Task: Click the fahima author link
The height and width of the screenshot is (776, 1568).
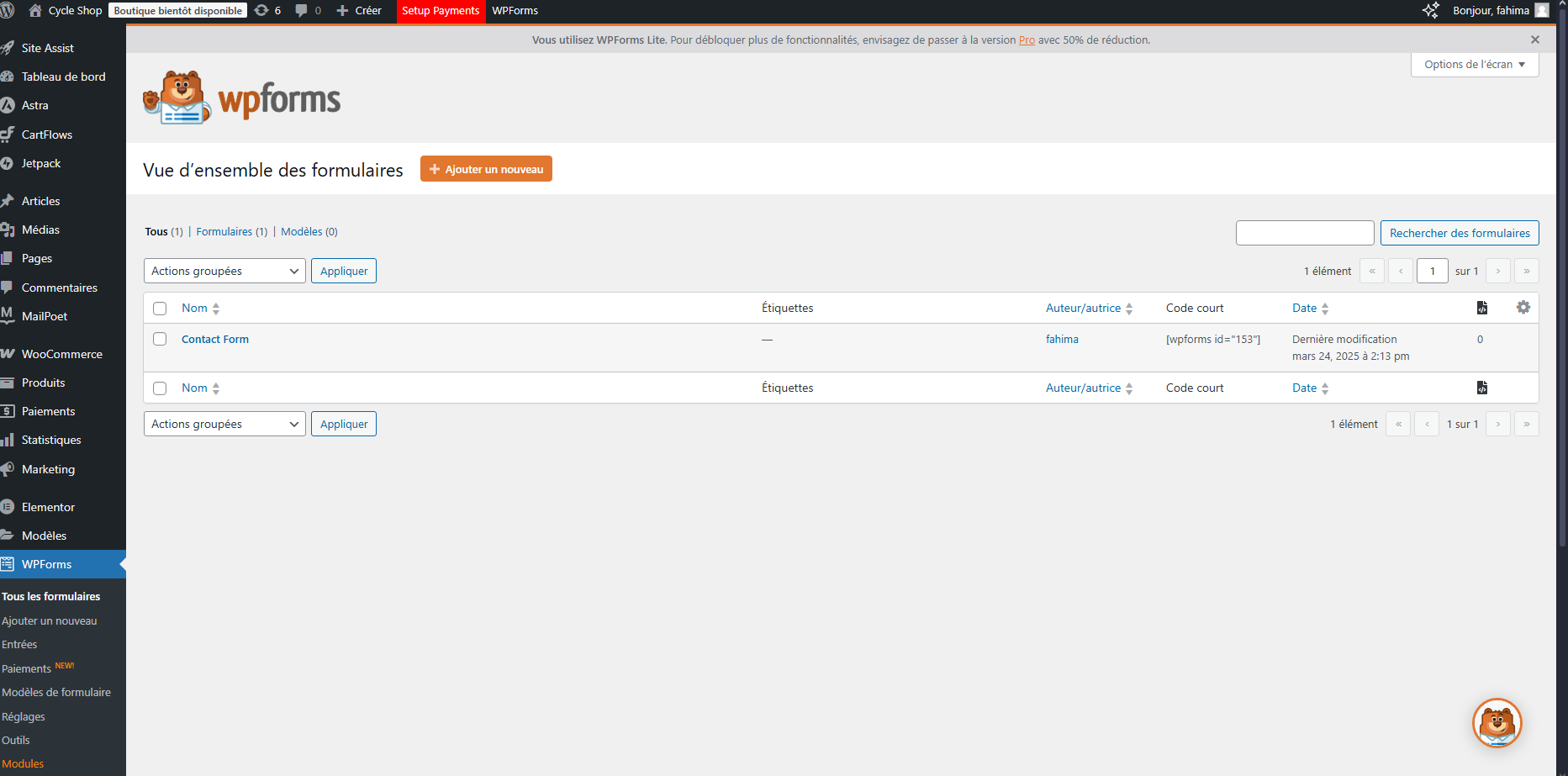Action: coord(1062,339)
